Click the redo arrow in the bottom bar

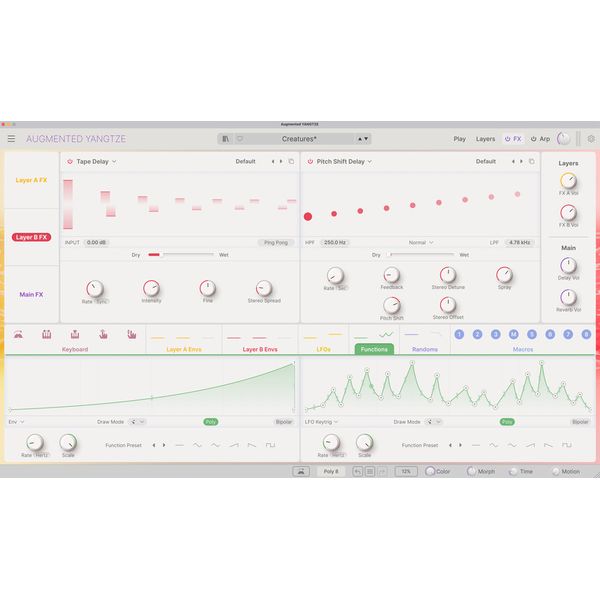382,472
